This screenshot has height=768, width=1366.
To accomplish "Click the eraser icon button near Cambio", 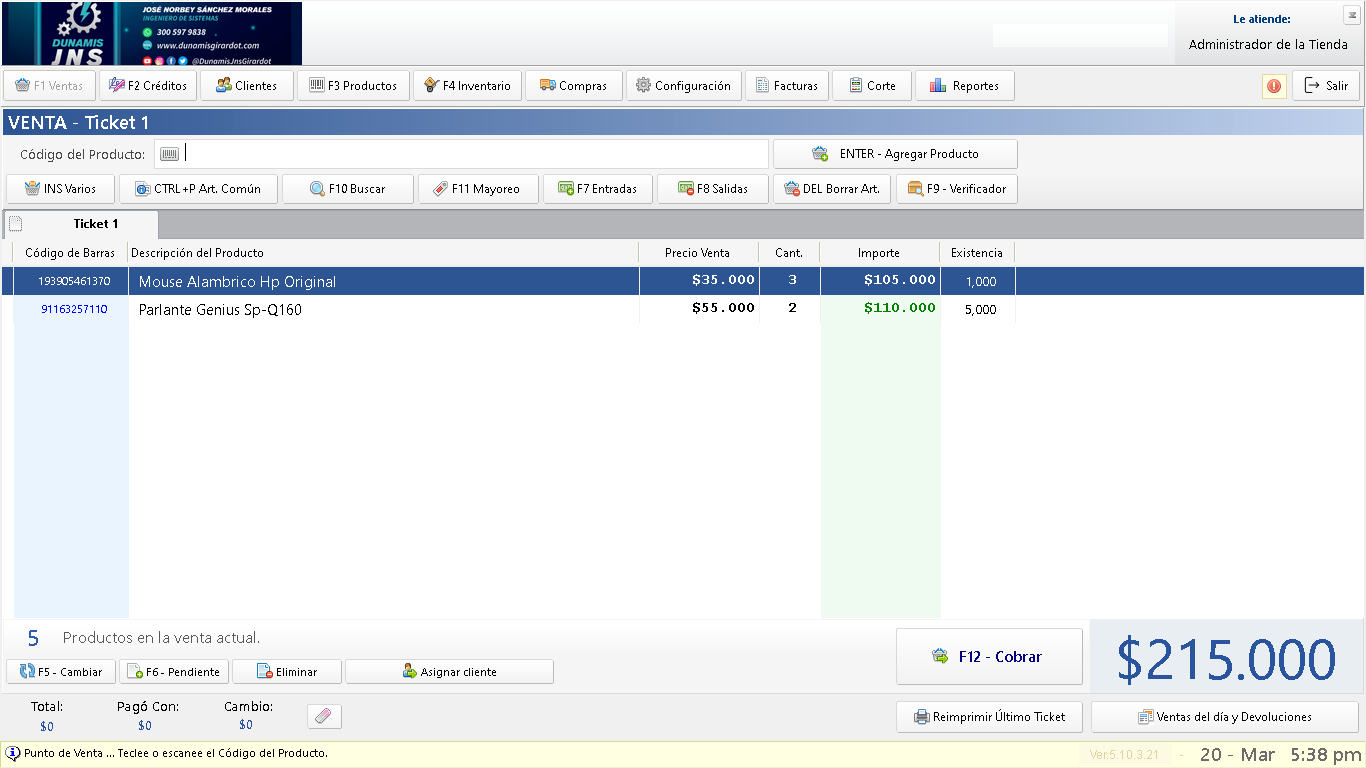I will (x=324, y=716).
